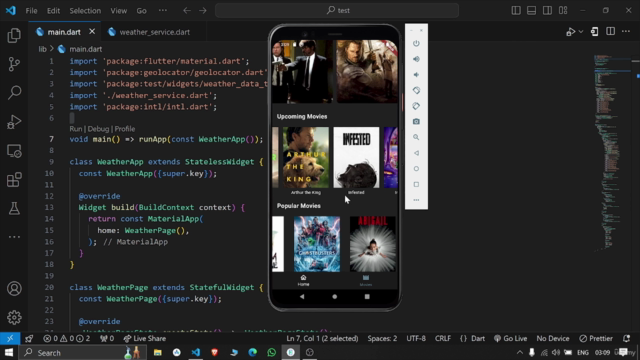Change UTF-8 file encoding
The image size is (640, 360).
coord(416,338)
